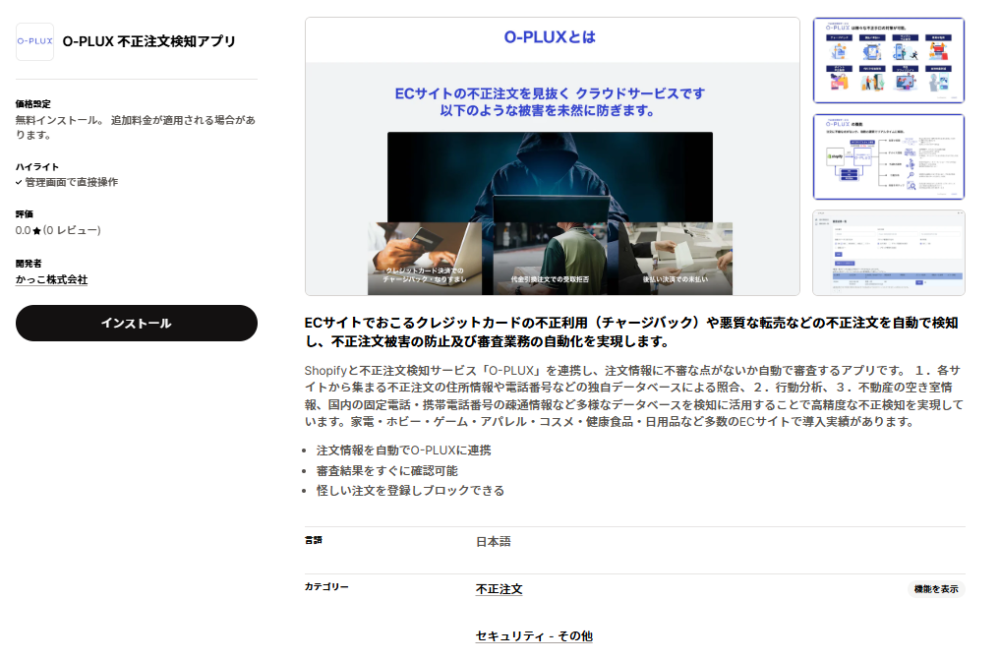
Task: Click bullet 怪しい注文を登録しブロックできる
Action: 410,491
